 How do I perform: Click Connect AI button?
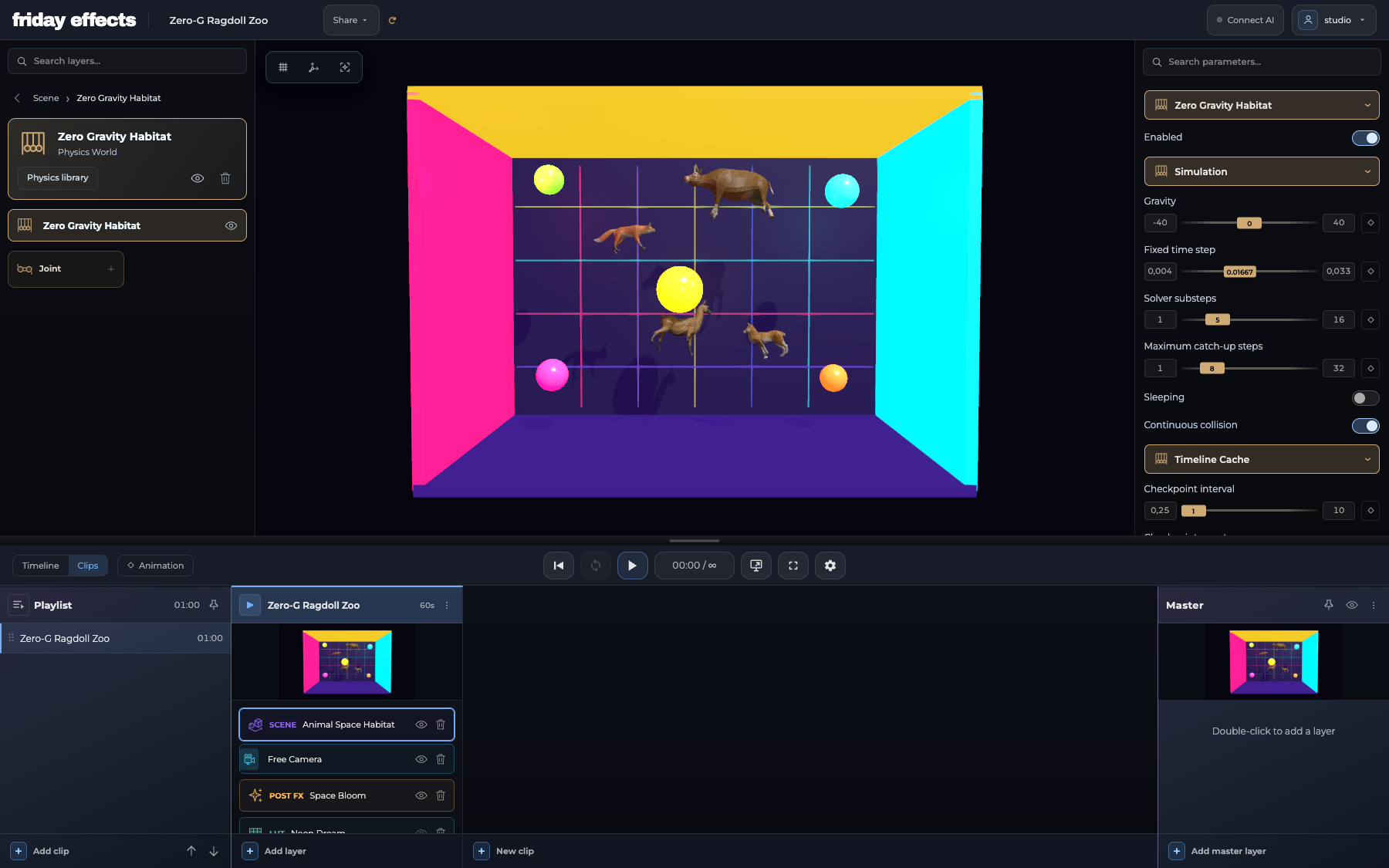pyautogui.click(x=1245, y=20)
